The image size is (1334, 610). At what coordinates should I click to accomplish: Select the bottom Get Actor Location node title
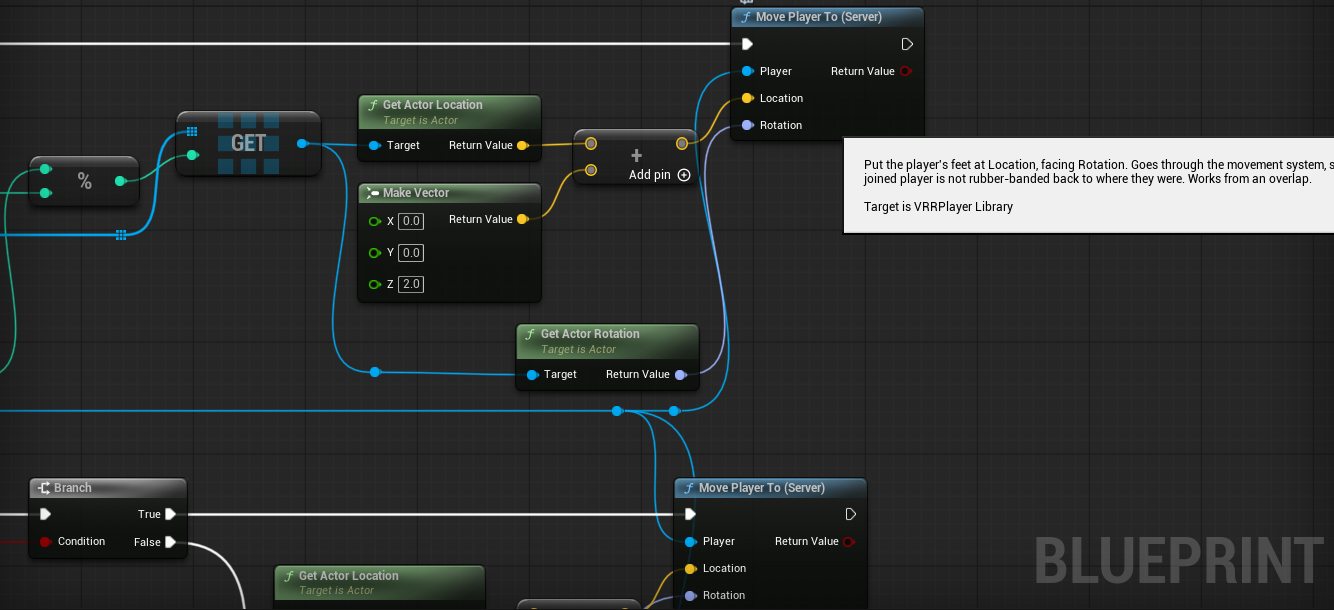click(349, 575)
